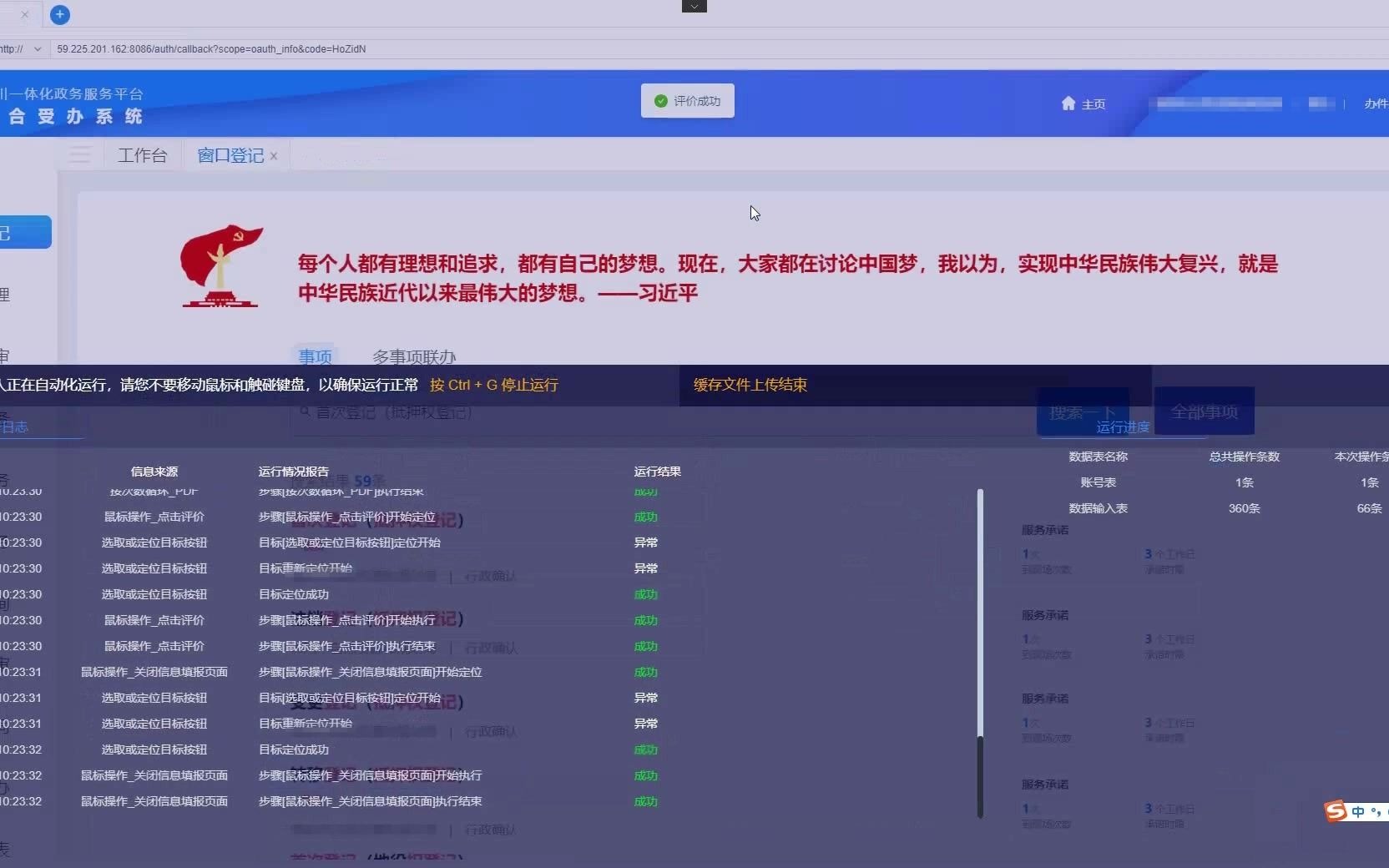Switch to the 工作台 tab
The image size is (1389, 868).
coord(142,155)
